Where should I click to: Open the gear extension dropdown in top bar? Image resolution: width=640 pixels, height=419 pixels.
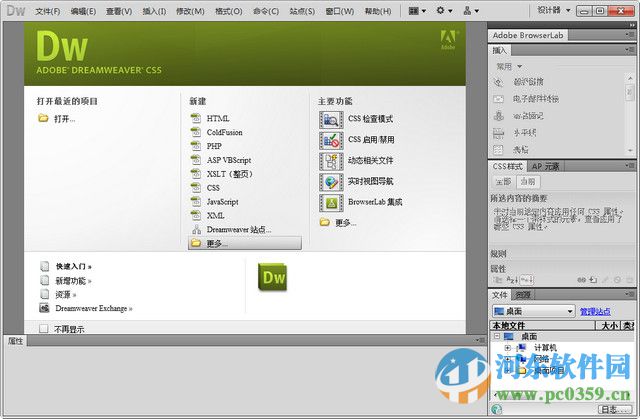pos(444,11)
